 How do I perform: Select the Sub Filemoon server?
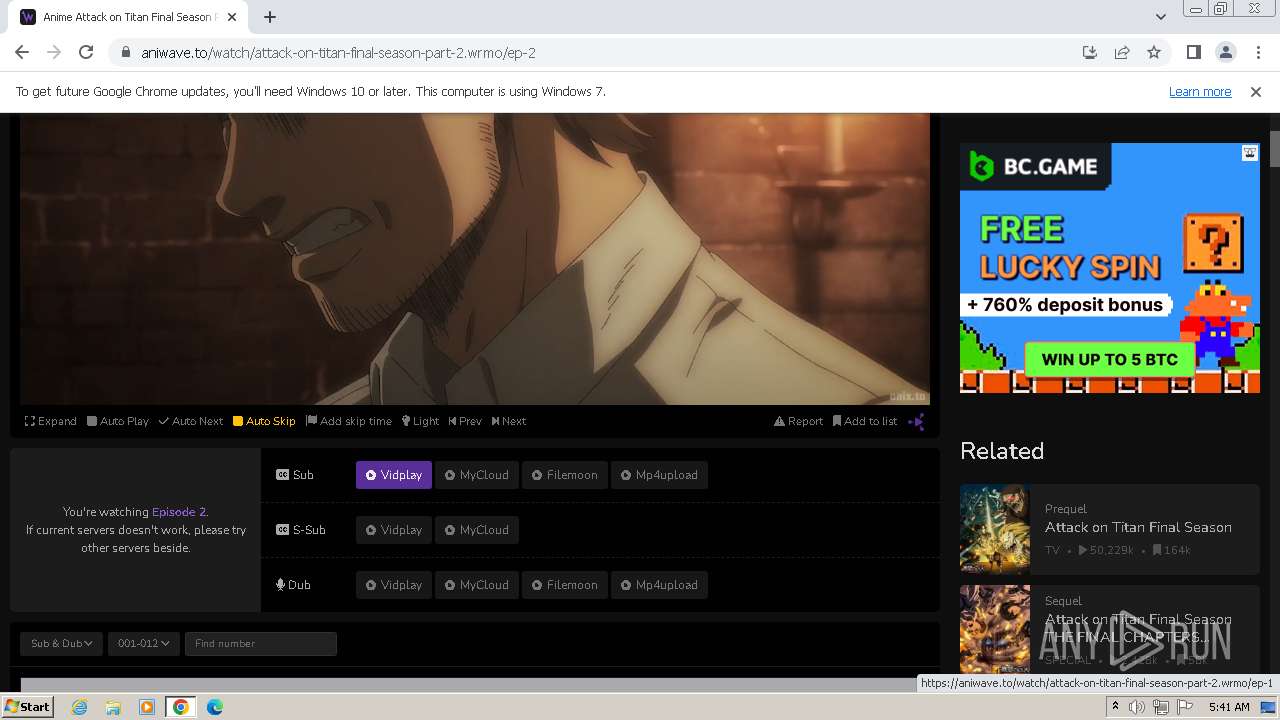click(565, 475)
